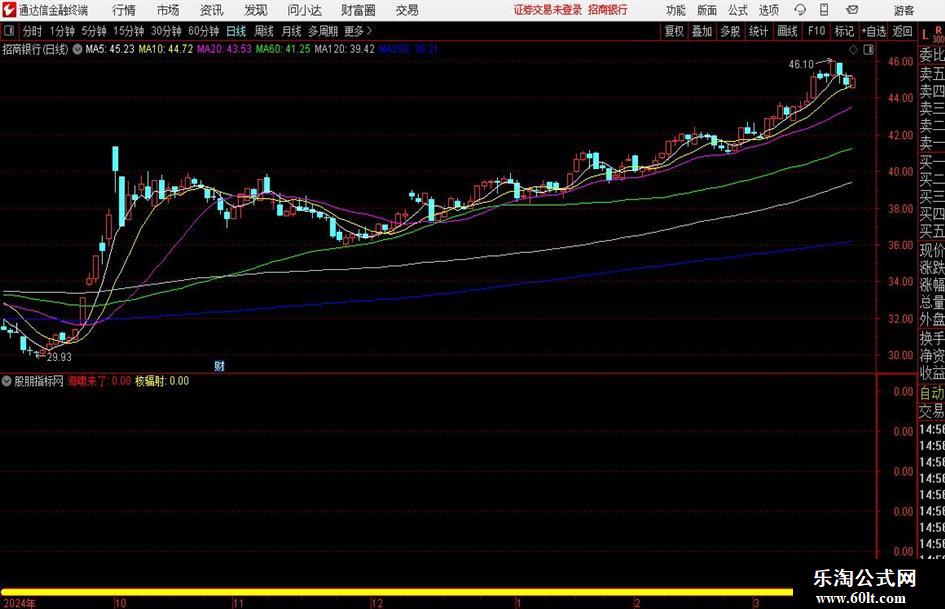Image resolution: width=945 pixels, height=609 pixels.
Task: Open the mail envelope icon
Action: tap(852, 10)
